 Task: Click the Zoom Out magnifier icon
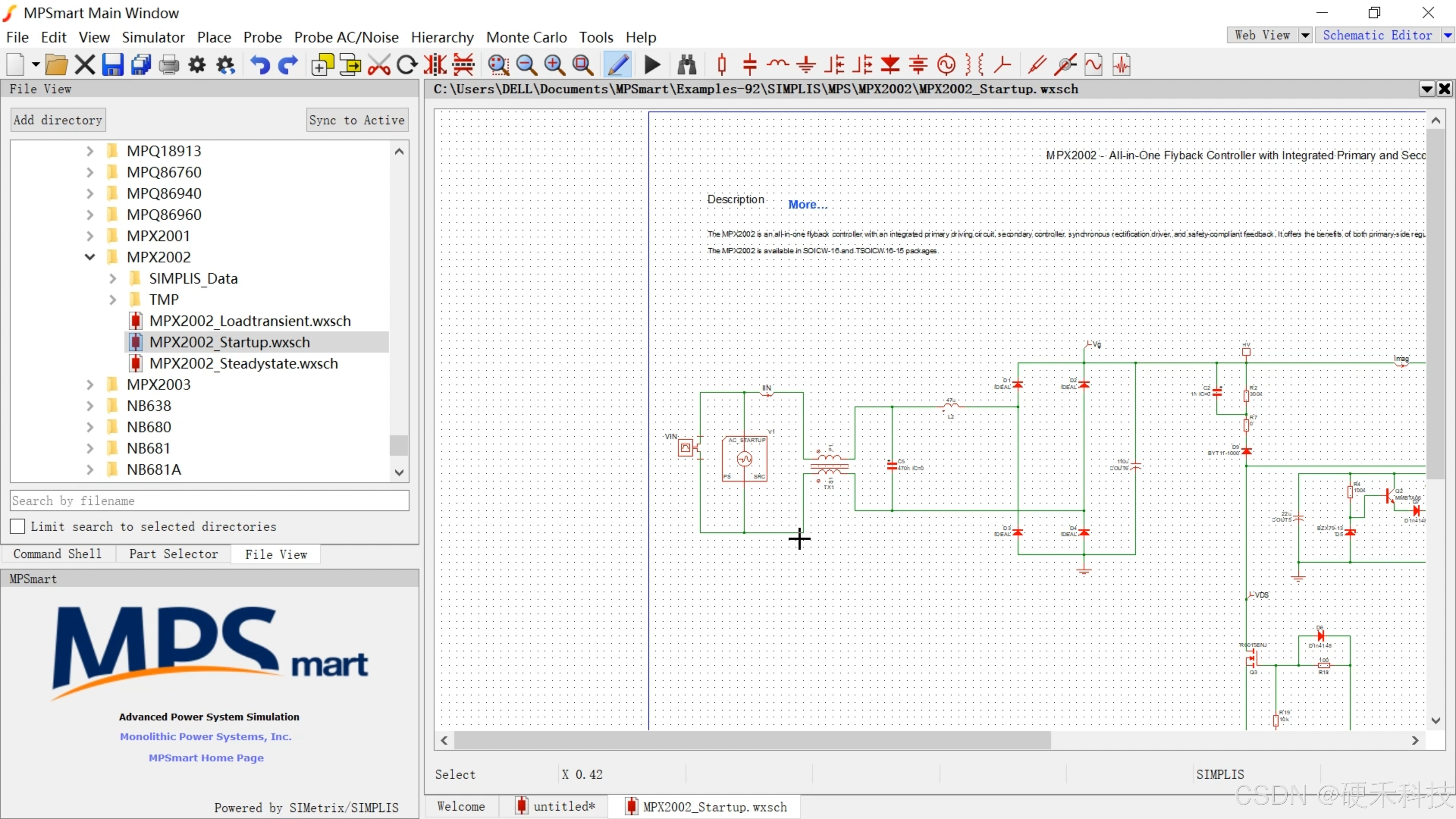526,65
